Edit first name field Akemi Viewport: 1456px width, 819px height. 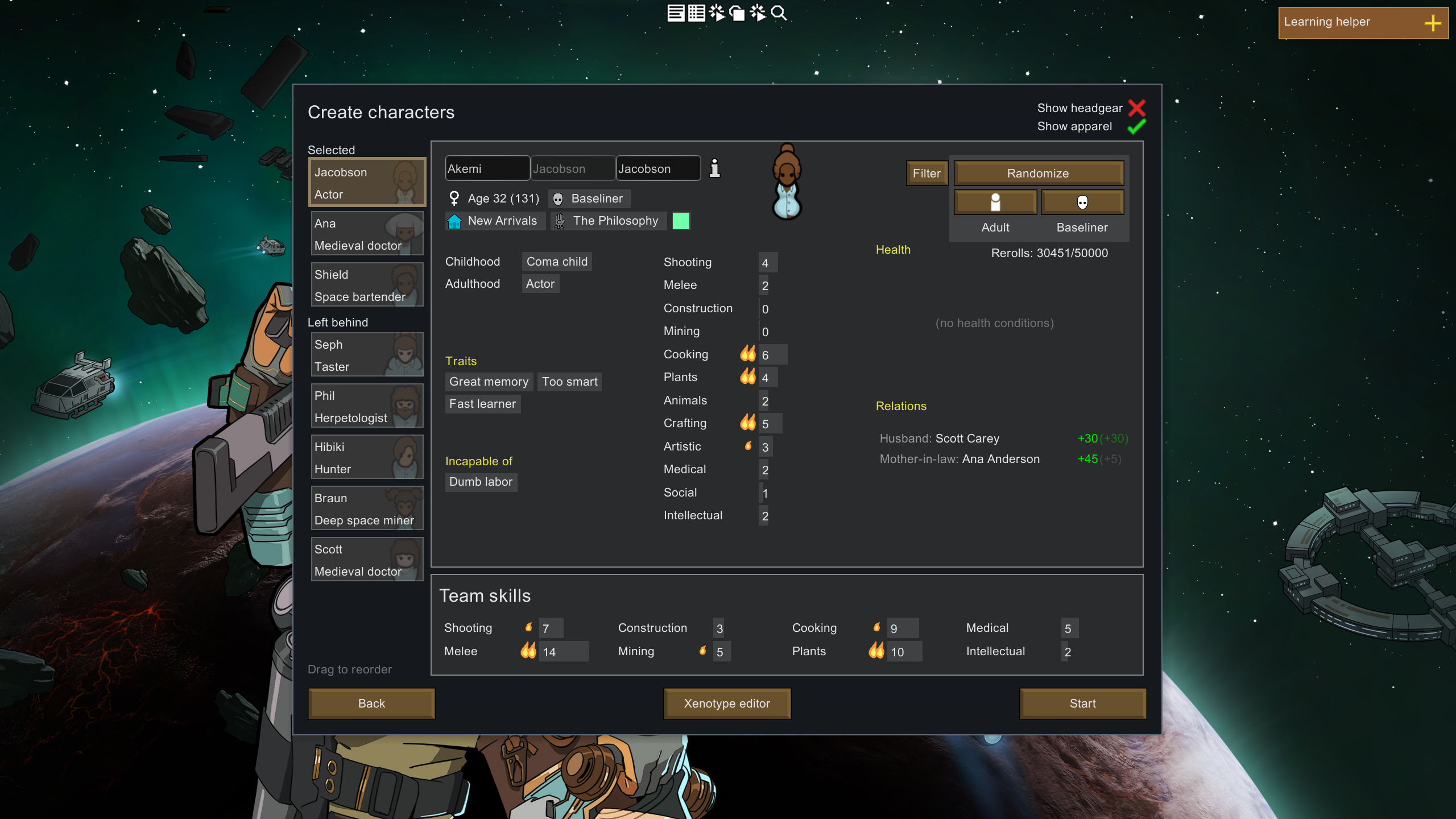pos(487,168)
